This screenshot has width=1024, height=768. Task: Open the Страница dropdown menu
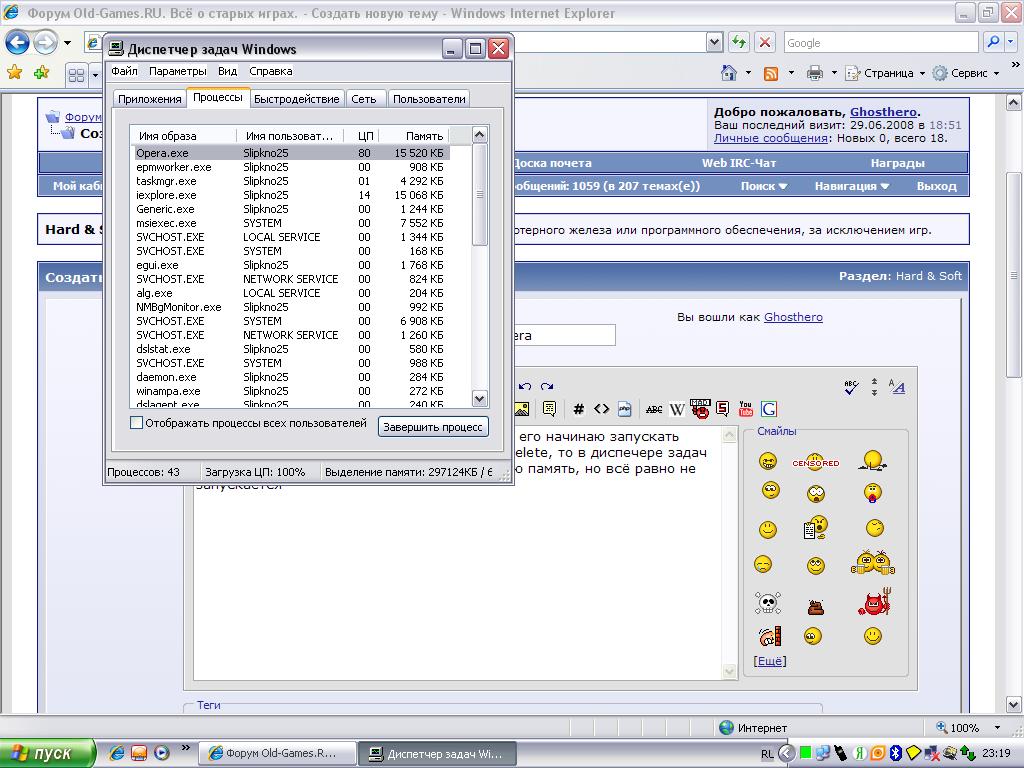(x=886, y=73)
